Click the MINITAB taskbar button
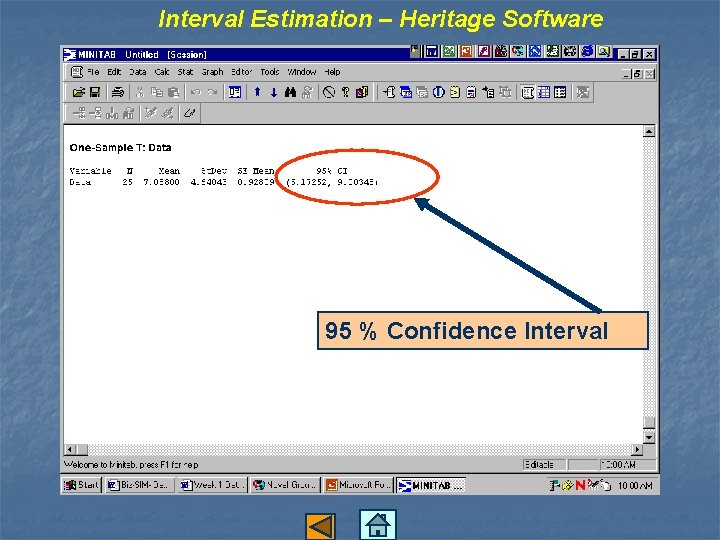The width and height of the screenshot is (720, 540). (430, 485)
